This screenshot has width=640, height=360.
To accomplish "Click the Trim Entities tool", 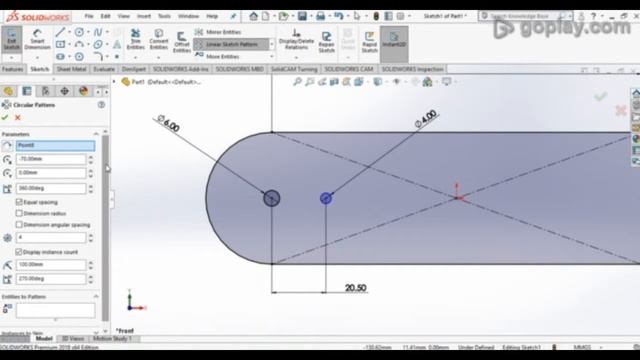I will [x=136, y=39].
